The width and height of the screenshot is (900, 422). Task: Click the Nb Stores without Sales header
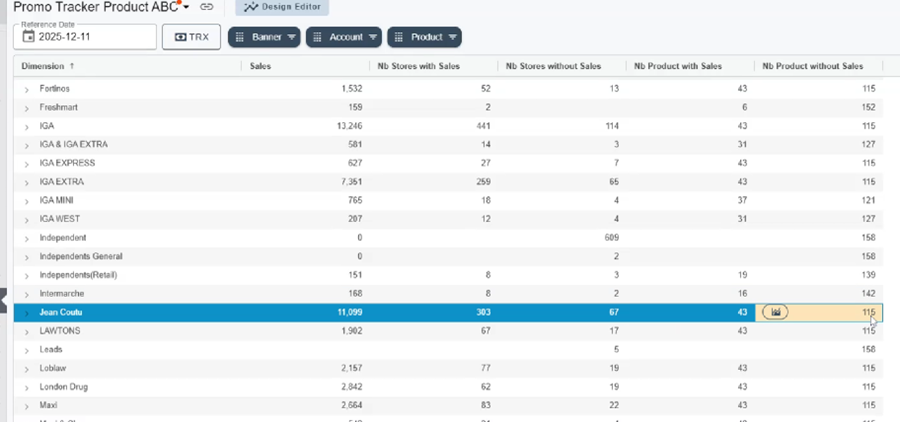tap(553, 66)
